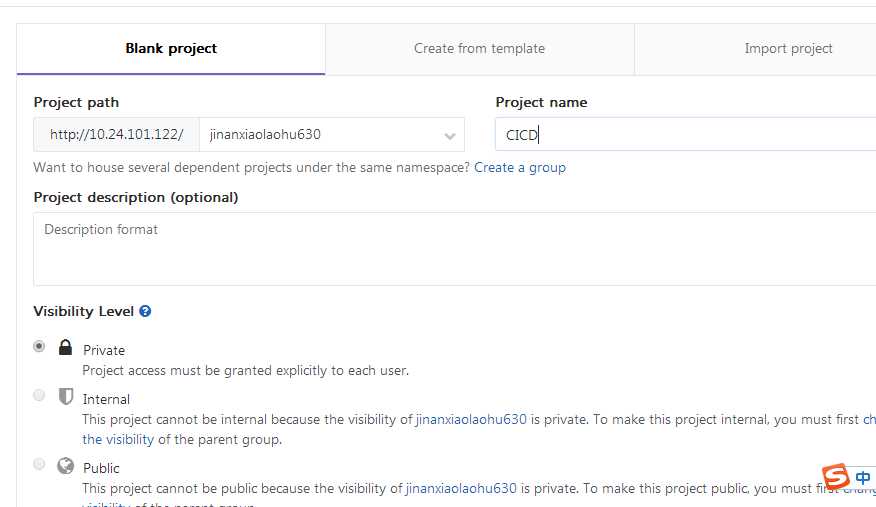Image resolution: width=876 pixels, height=507 pixels.
Task: Open the Import project tab
Action: tap(788, 49)
